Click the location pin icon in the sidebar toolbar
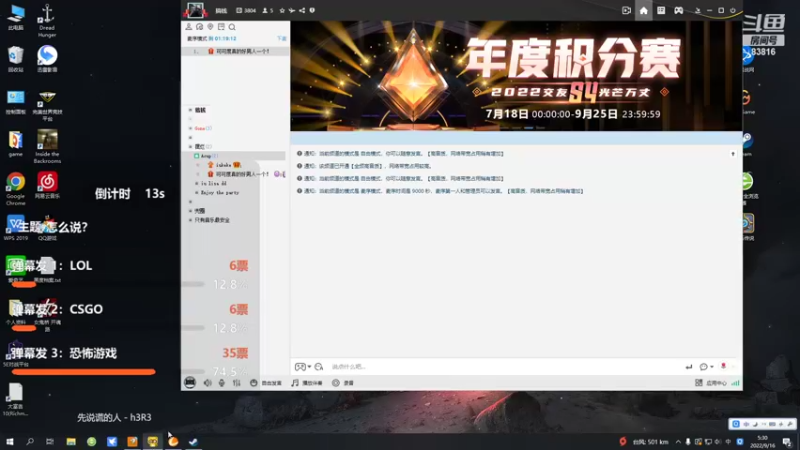The image size is (800, 450). tap(210, 27)
